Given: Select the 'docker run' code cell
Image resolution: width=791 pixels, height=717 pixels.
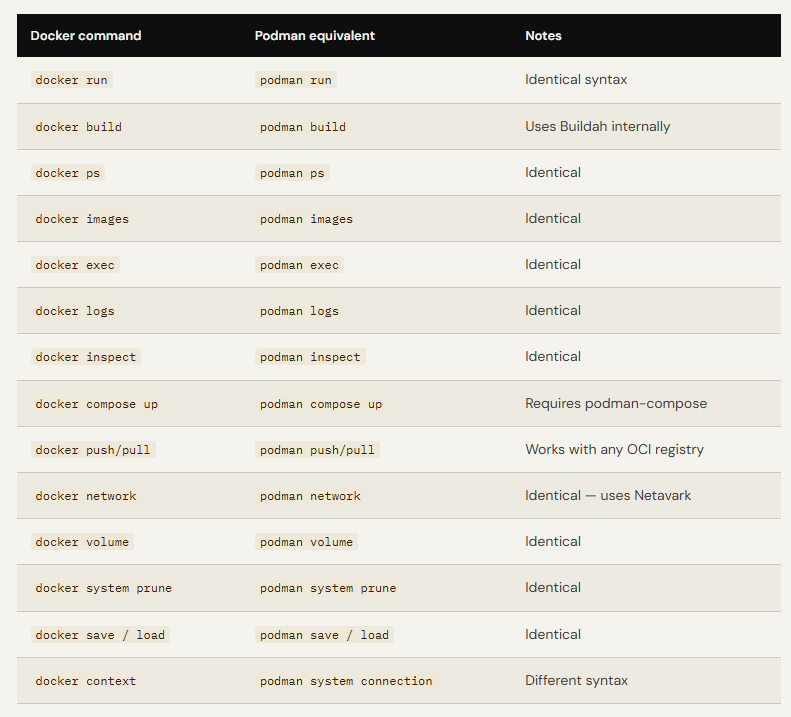Looking at the screenshot, I should (x=72, y=80).
